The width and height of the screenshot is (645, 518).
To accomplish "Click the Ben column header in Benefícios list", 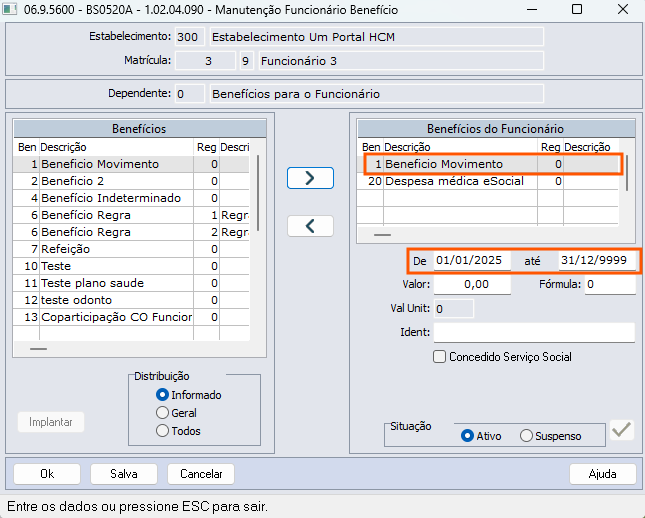I will 27,147.
